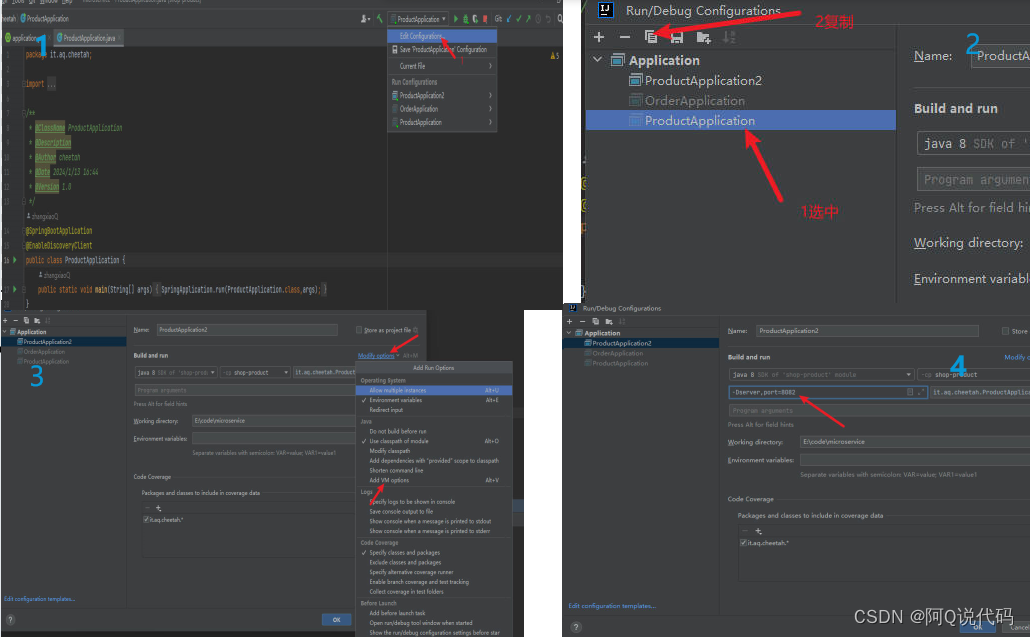Click the Add New Configuration plus in the enlarged dialog
The width and height of the screenshot is (1030, 637).
pyautogui.click(x=598, y=37)
